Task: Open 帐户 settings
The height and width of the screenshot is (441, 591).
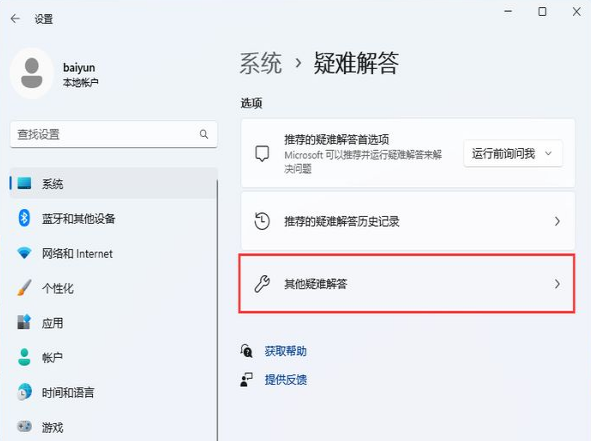Action: (x=113, y=357)
